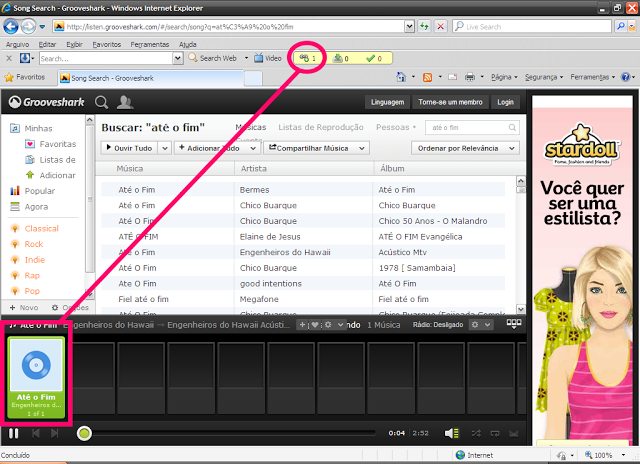Image resolution: width=640 pixels, height=464 pixels.
Task: Open the community people icon in header
Action: [125, 102]
